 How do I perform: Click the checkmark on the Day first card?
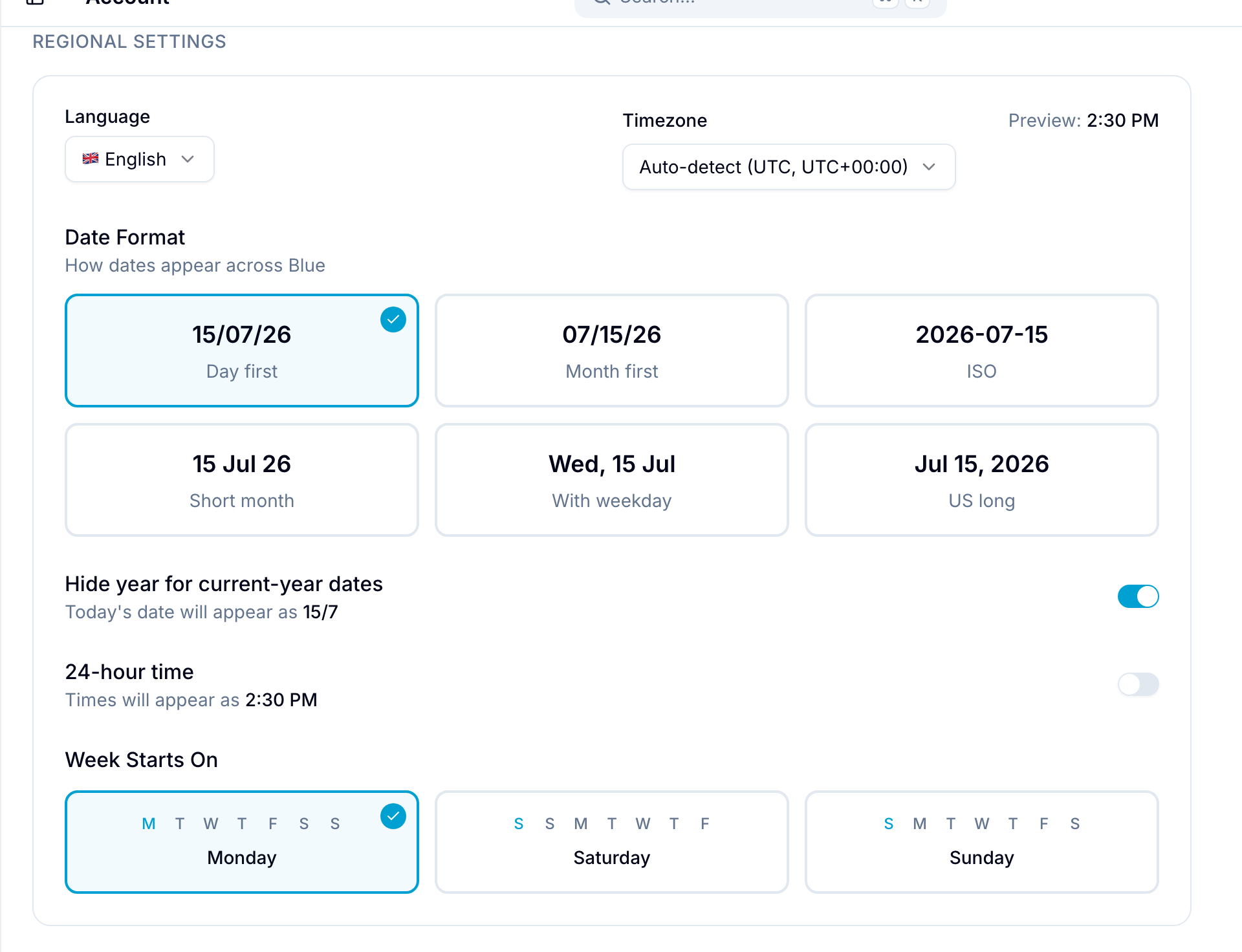coord(393,319)
